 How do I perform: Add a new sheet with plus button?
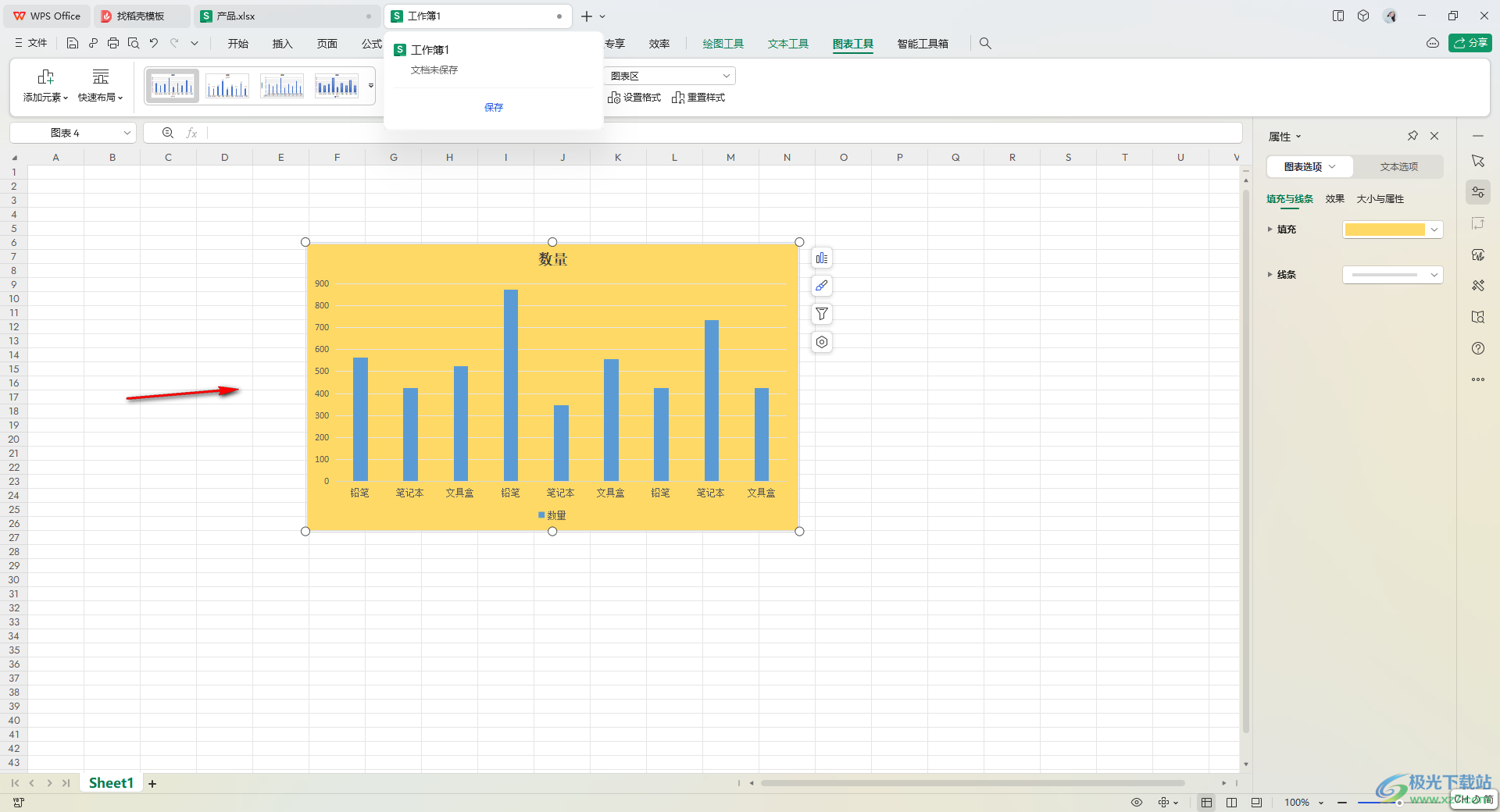coord(152,784)
